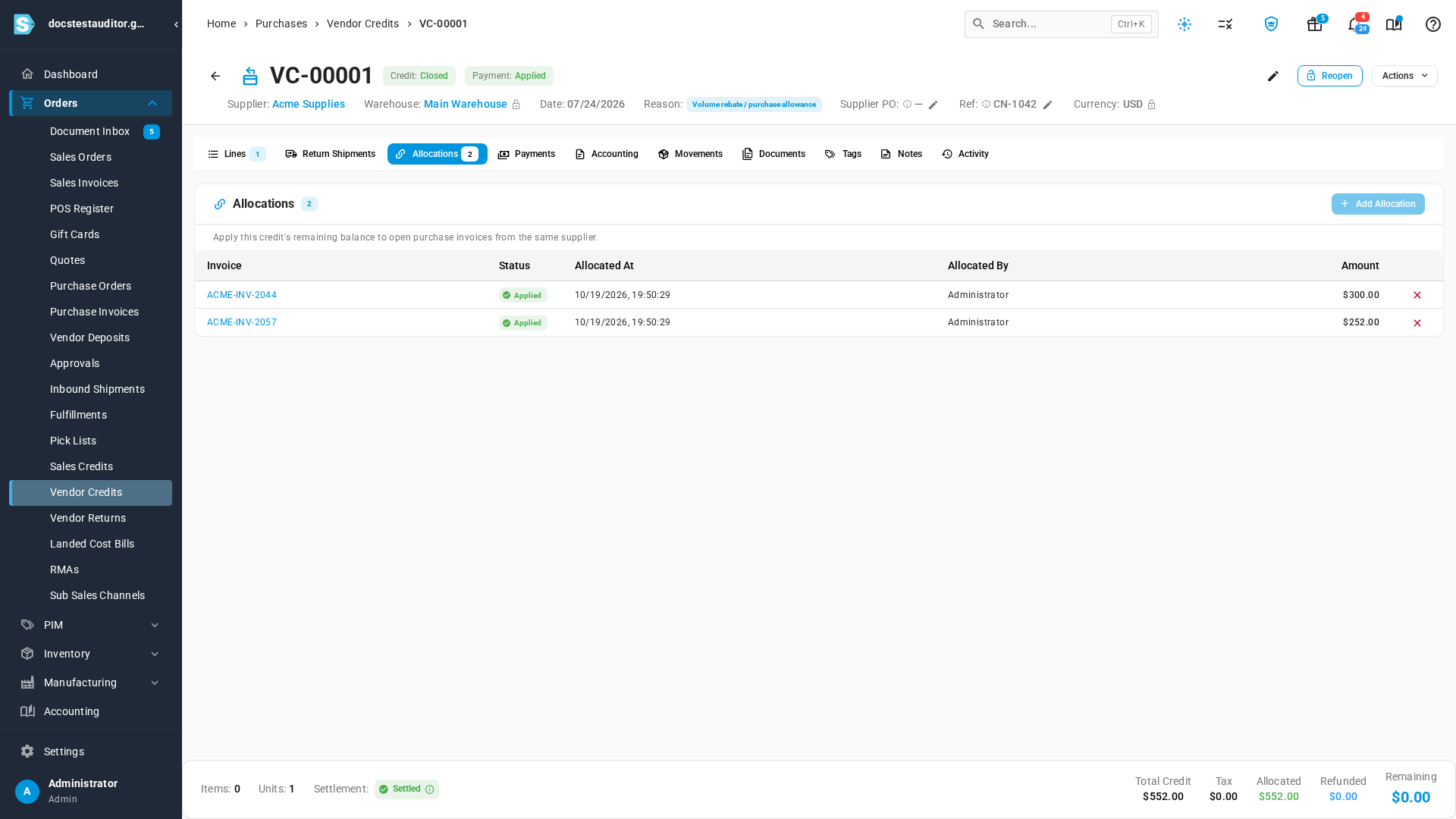Click the Add Allocation button
The height and width of the screenshot is (819, 1456).
click(1378, 204)
